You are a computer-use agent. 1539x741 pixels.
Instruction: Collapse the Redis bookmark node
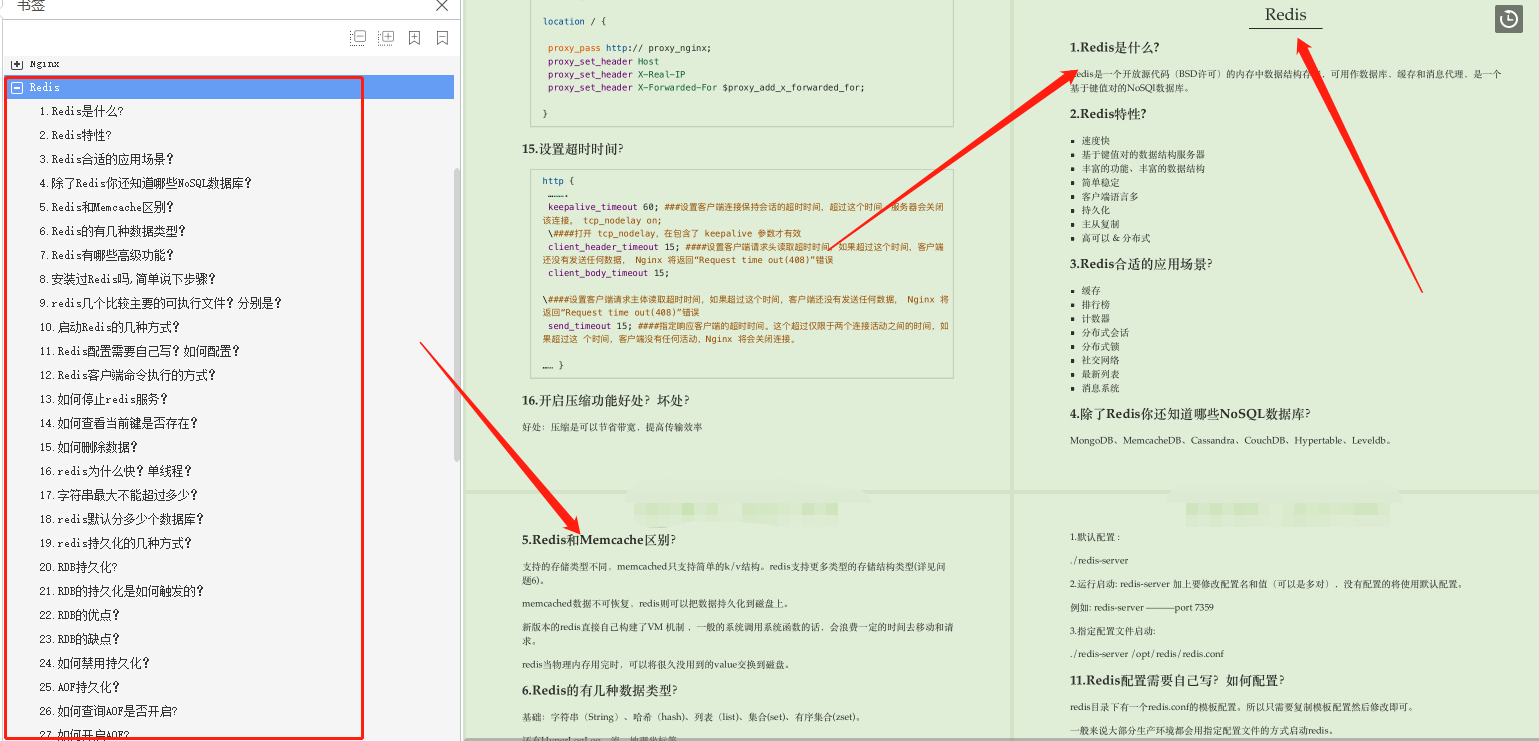click(16, 88)
